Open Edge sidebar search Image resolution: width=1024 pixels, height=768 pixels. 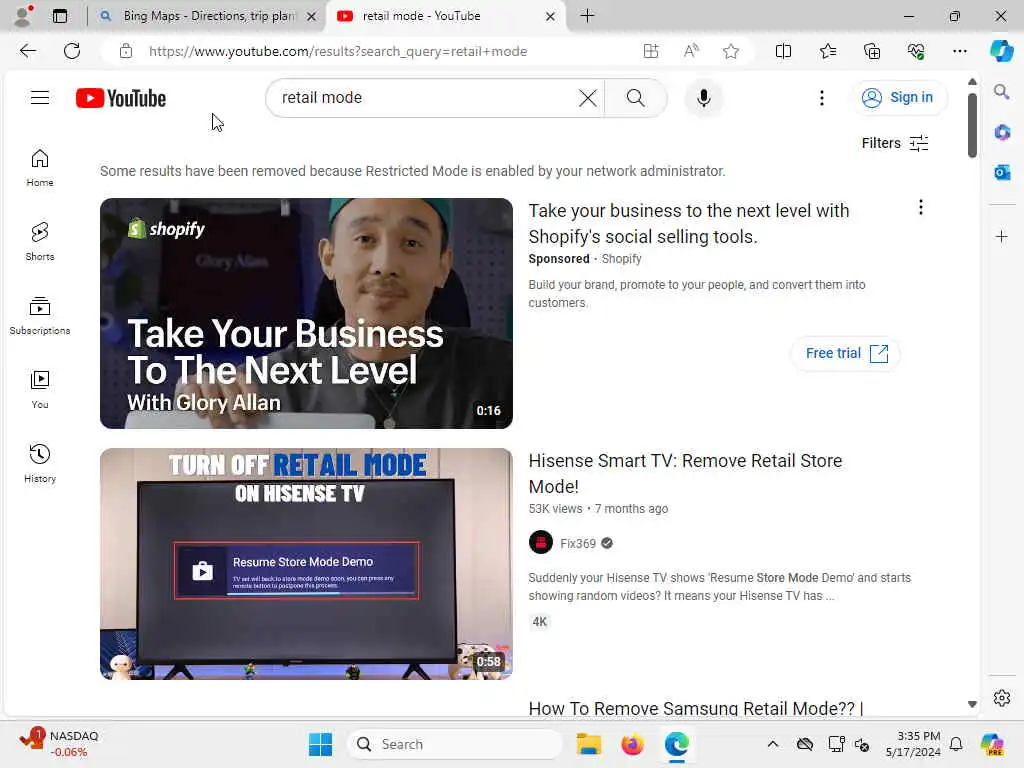pos(1001,92)
